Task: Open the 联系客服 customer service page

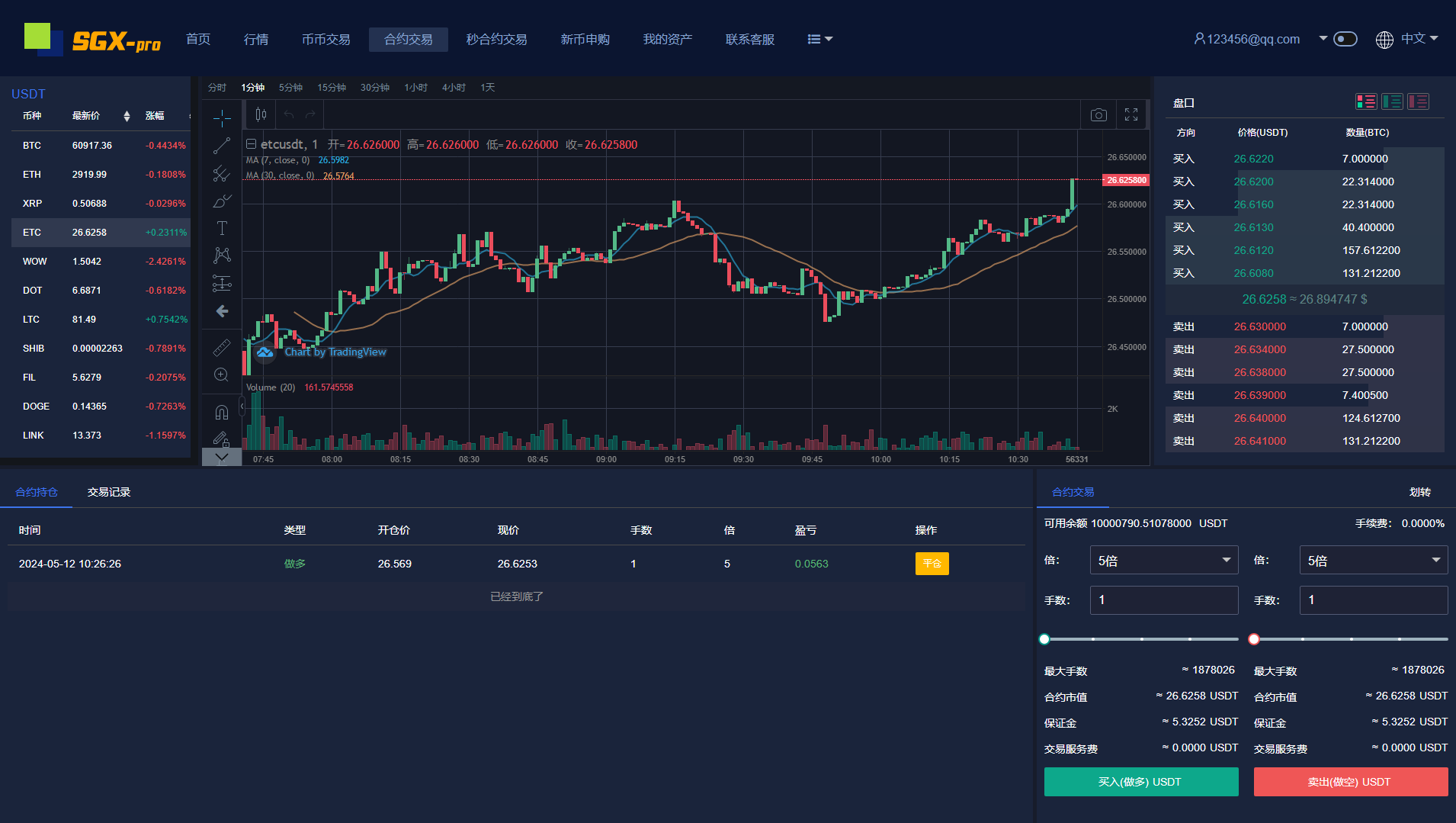Action: click(x=750, y=39)
